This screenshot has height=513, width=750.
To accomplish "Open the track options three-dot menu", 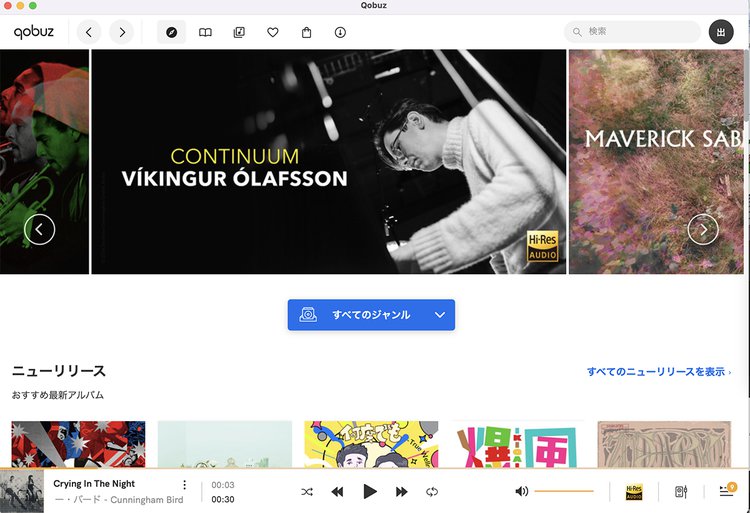I will (x=185, y=485).
